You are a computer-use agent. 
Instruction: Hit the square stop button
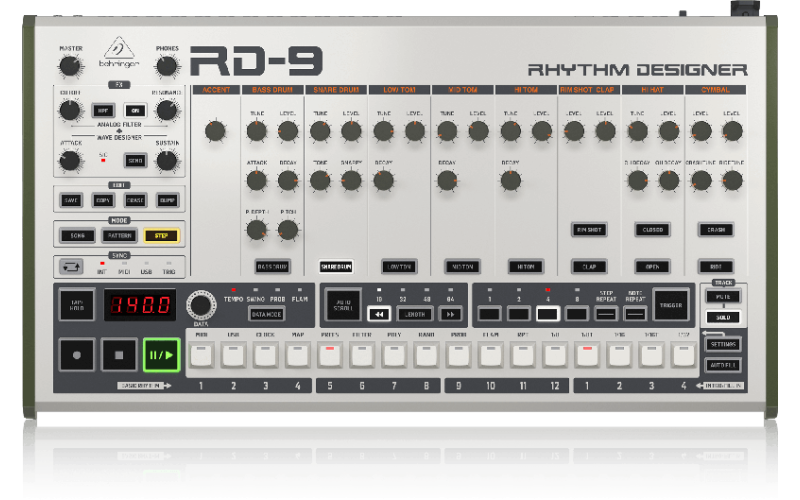pos(119,355)
